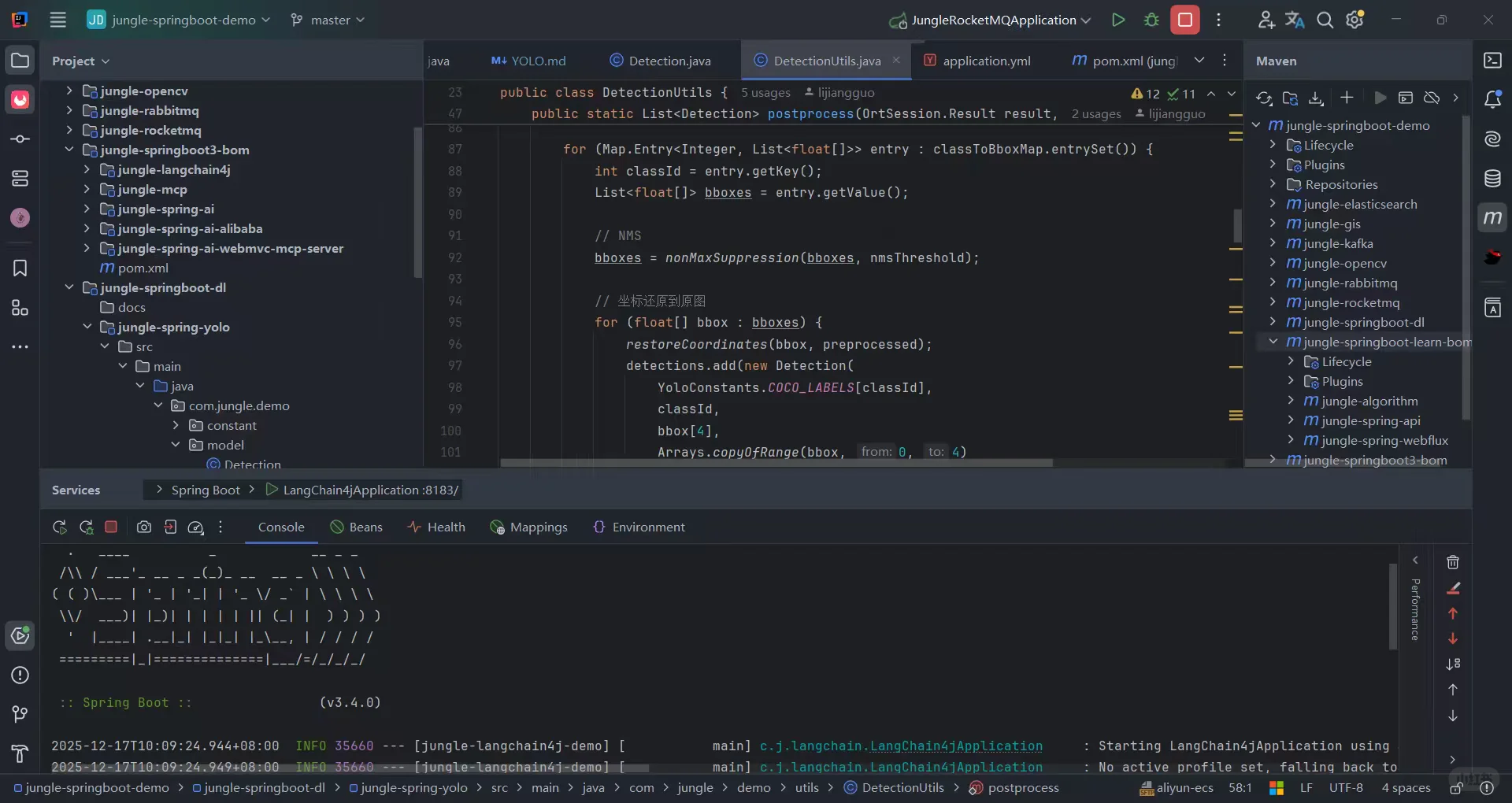Expand the jungle-opencv project folder
Screen dimensions: 1512x803
tap(69, 91)
